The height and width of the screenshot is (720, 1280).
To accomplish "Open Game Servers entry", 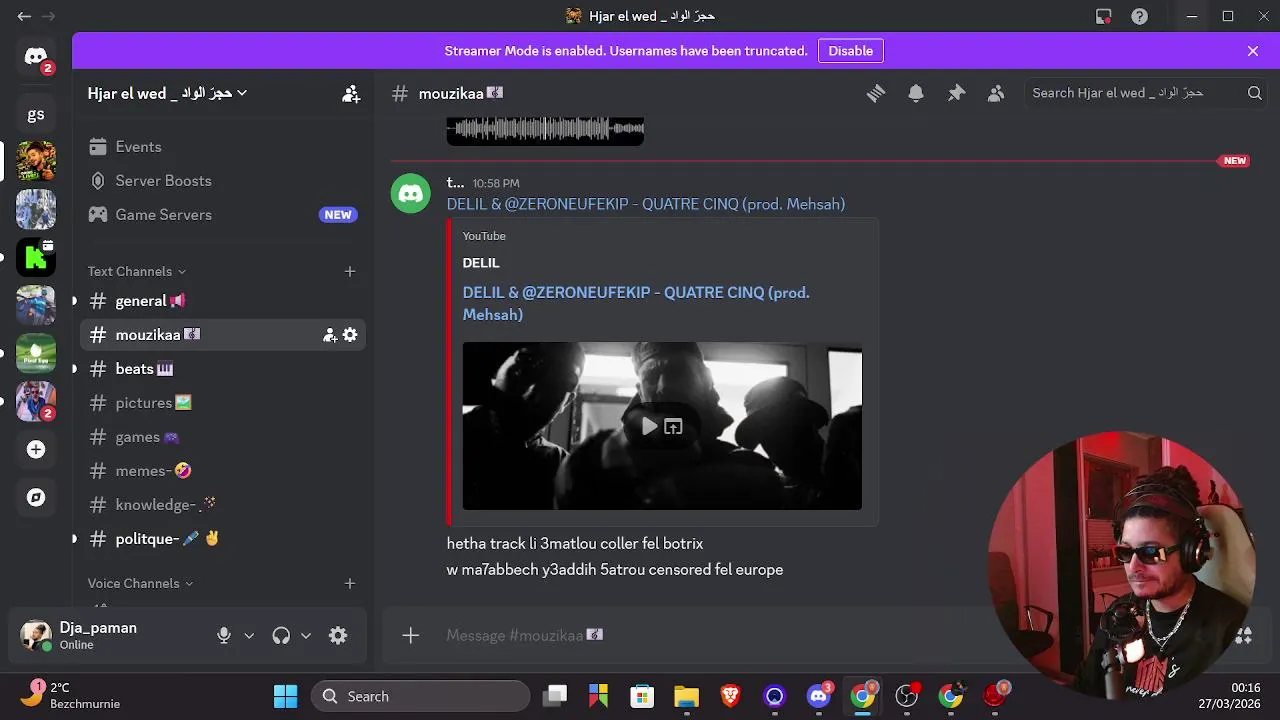I will [x=223, y=215].
